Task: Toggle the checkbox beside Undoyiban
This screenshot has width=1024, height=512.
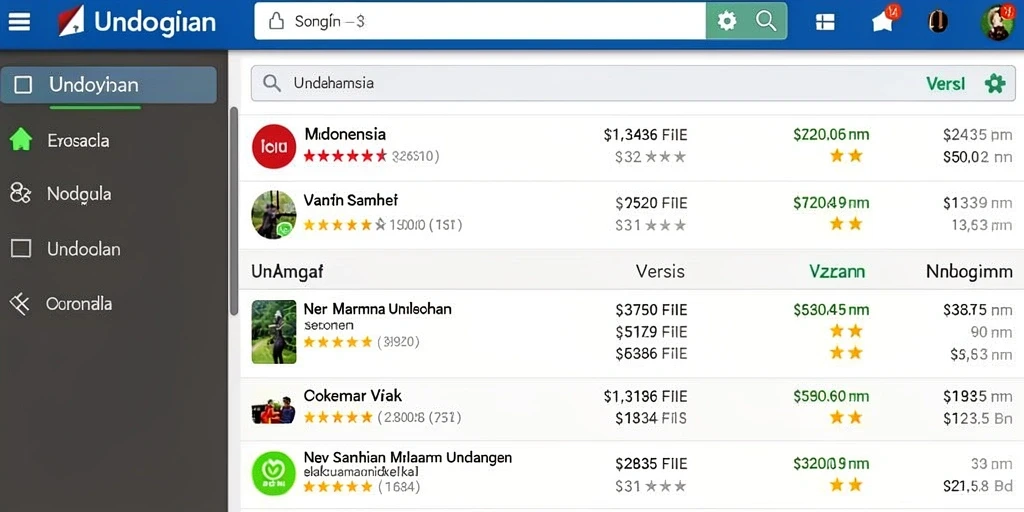Action: (x=23, y=85)
